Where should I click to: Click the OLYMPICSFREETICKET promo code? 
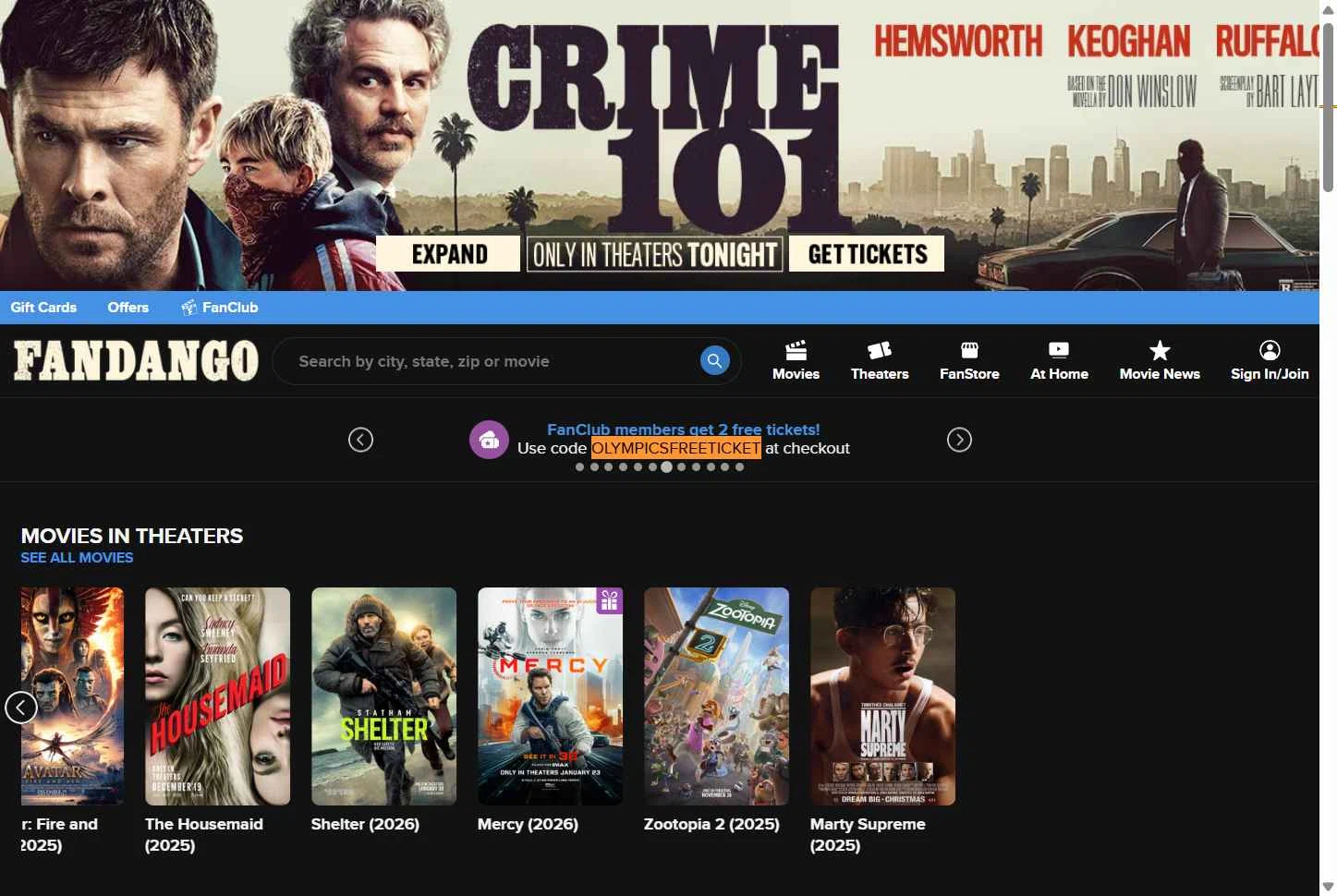tap(675, 448)
